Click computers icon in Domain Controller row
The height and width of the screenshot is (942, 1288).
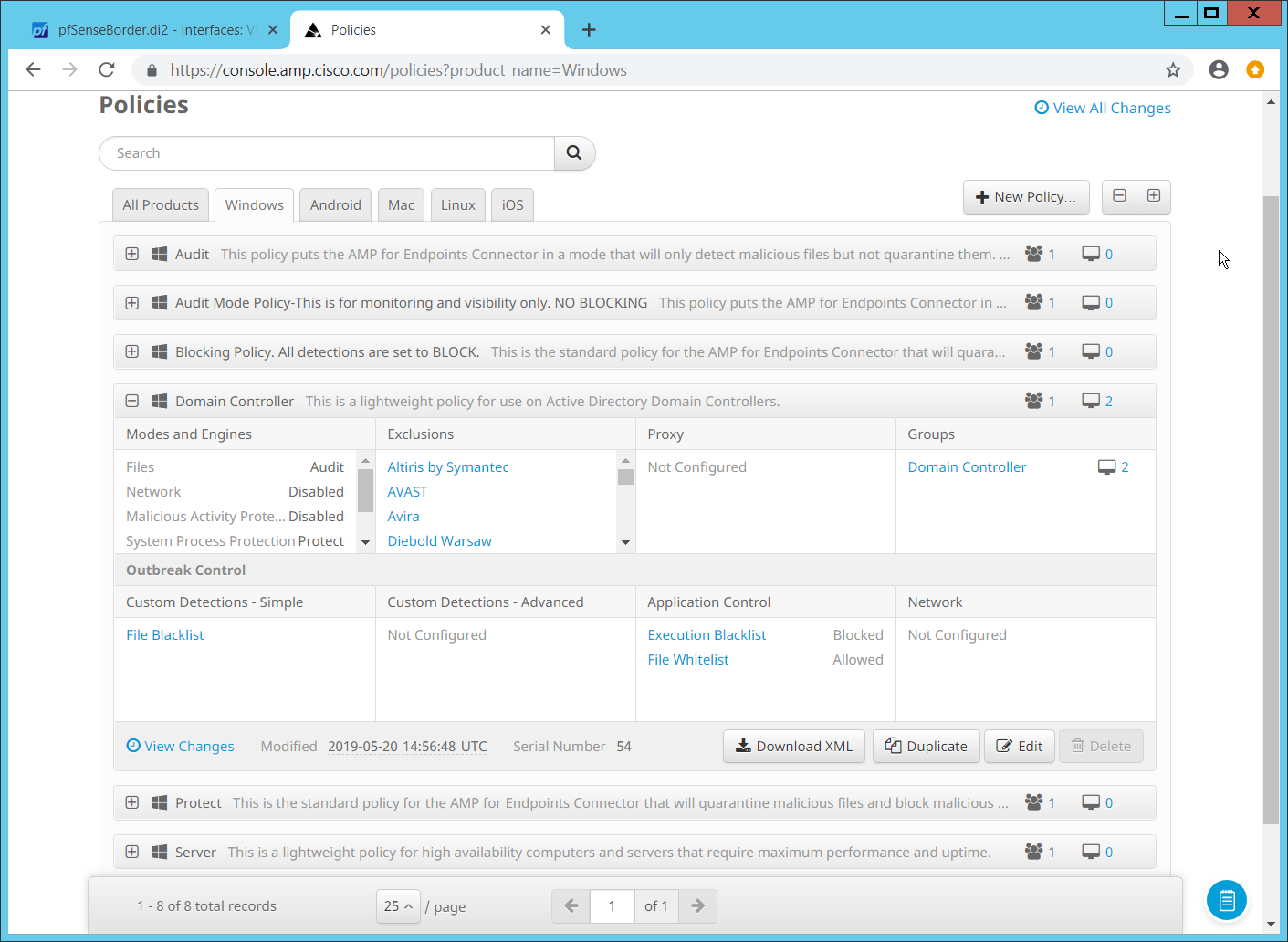1091,401
